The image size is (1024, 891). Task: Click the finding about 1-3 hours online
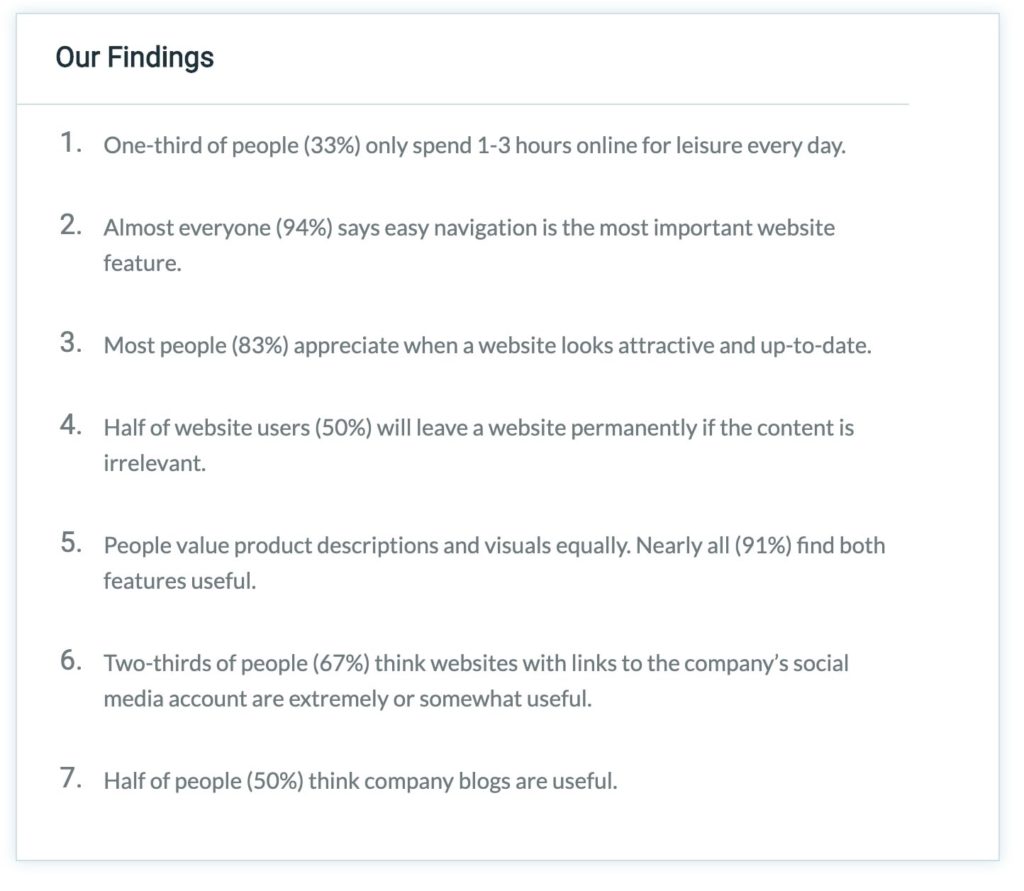tap(474, 145)
